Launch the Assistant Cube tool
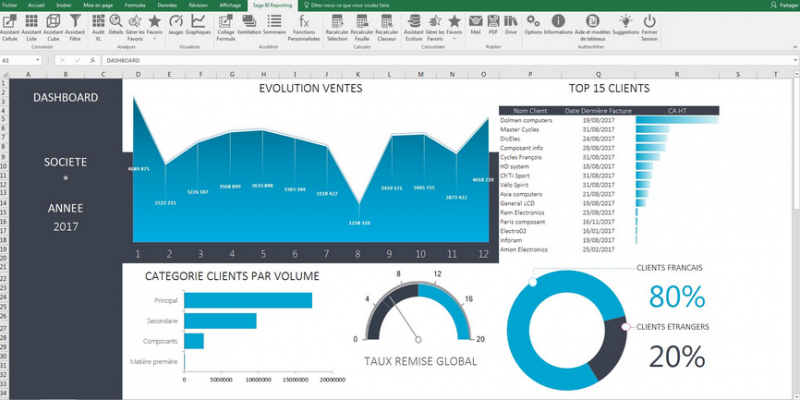800x400 pixels. [55, 25]
